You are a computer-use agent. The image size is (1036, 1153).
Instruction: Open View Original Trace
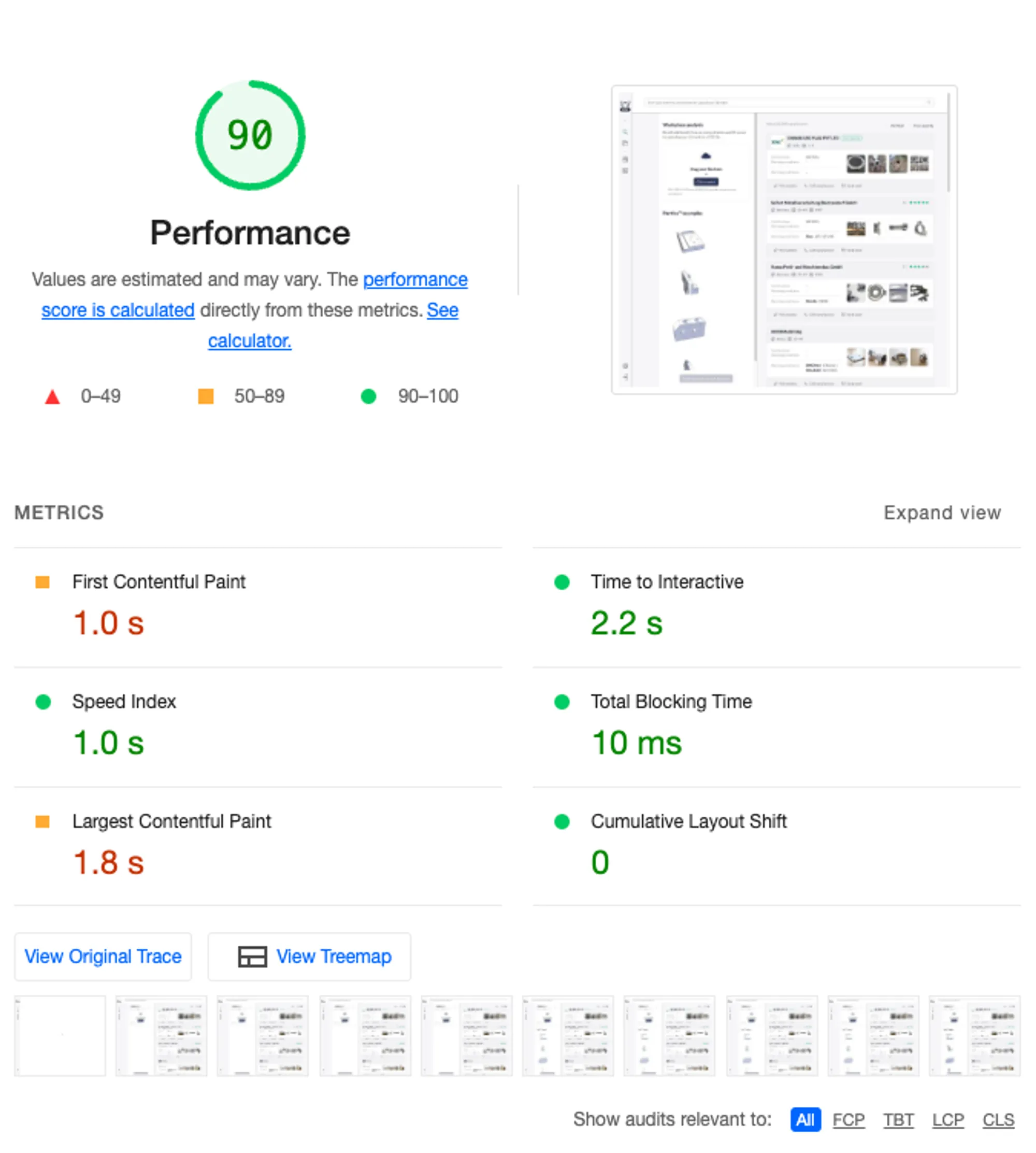(103, 957)
